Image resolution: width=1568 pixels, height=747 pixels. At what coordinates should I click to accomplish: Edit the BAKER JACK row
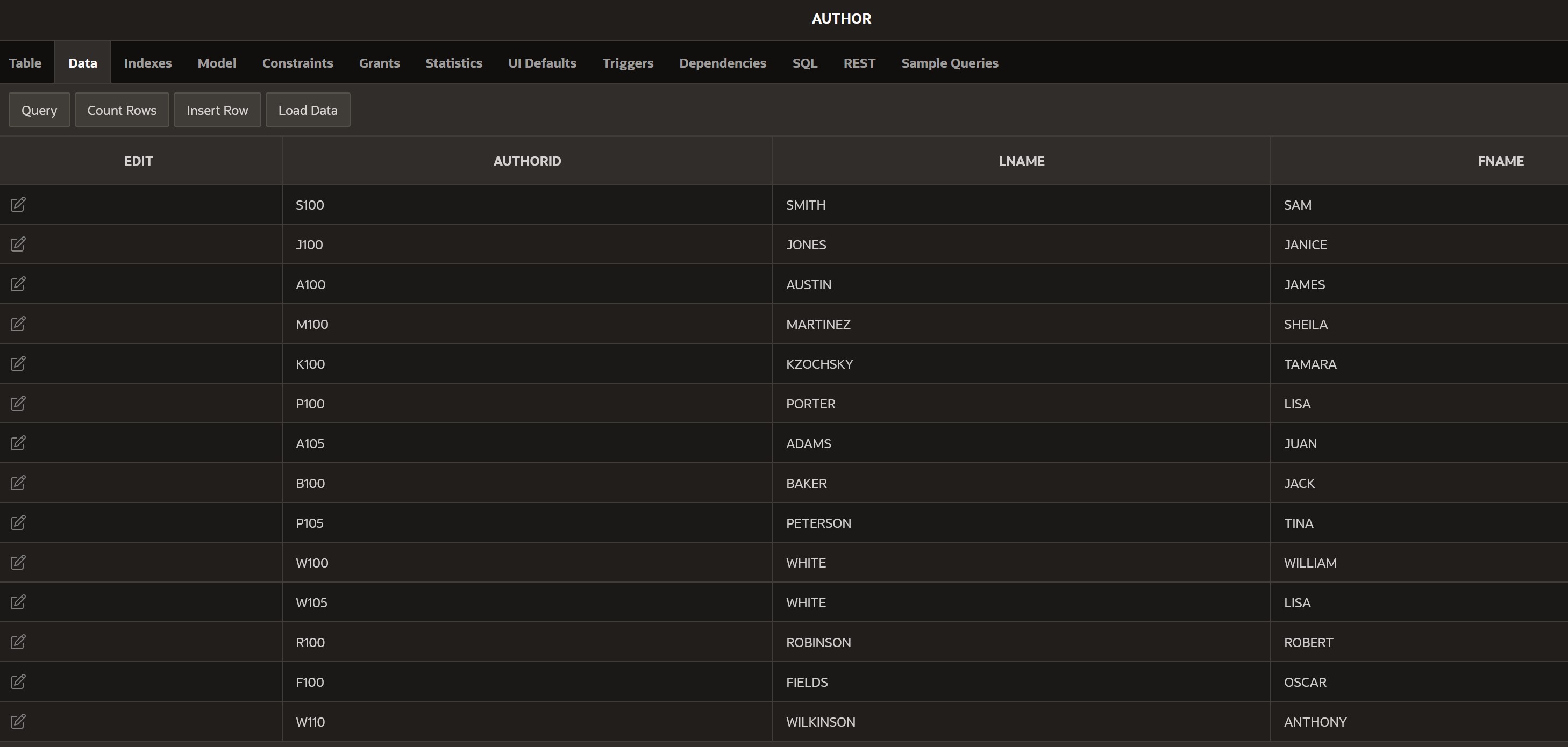18,483
